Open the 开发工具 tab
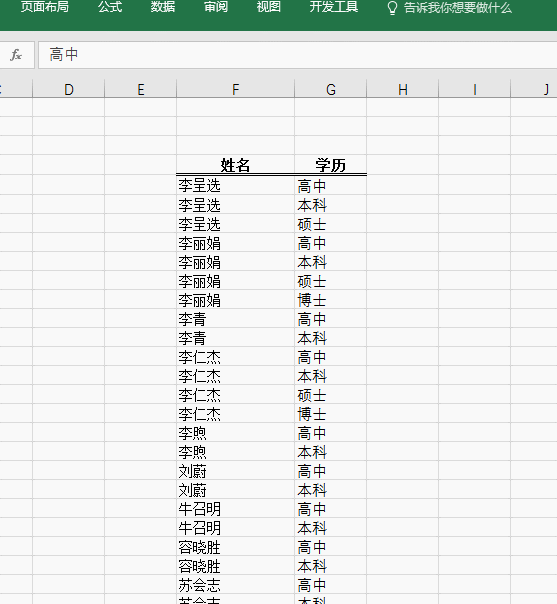Screen dimensions: 557x604 point(334,7)
